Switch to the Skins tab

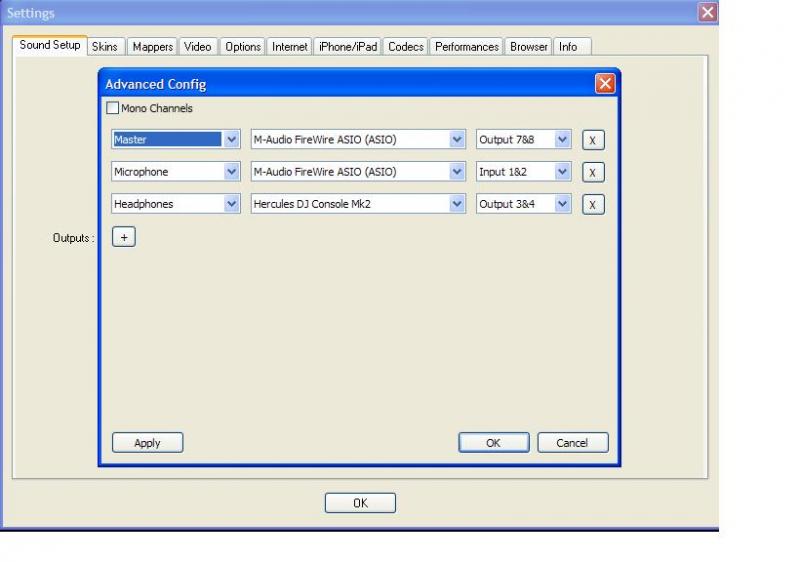coord(105,47)
